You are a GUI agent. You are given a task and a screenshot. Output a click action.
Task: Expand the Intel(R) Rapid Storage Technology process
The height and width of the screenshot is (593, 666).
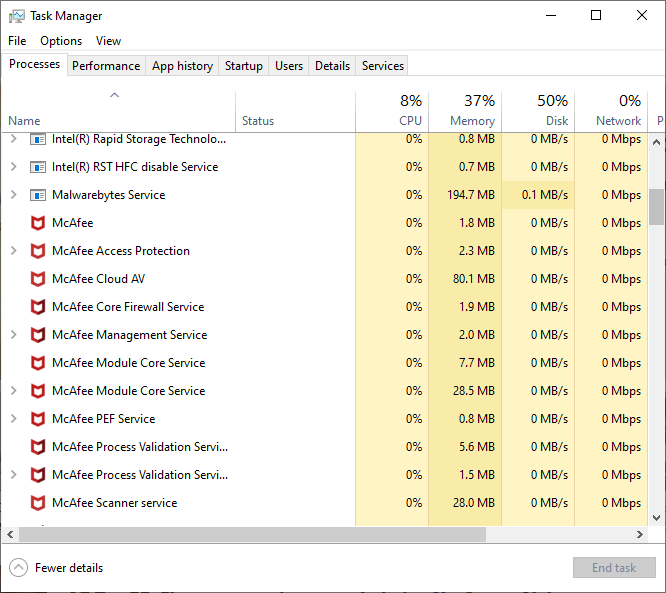pos(14,139)
